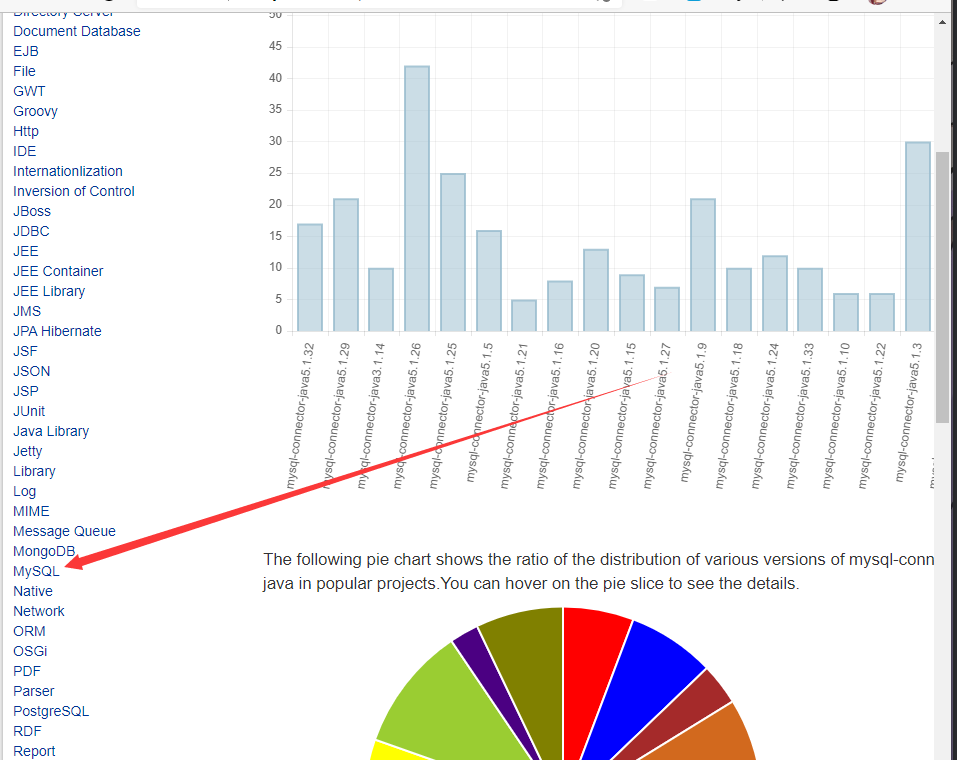Open the JEE Container link
This screenshot has height=760, width=957.
(58, 272)
